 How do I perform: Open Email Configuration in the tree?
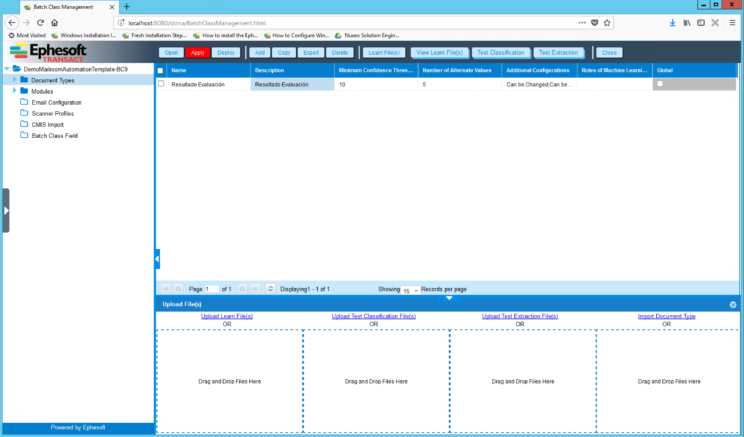pos(56,102)
